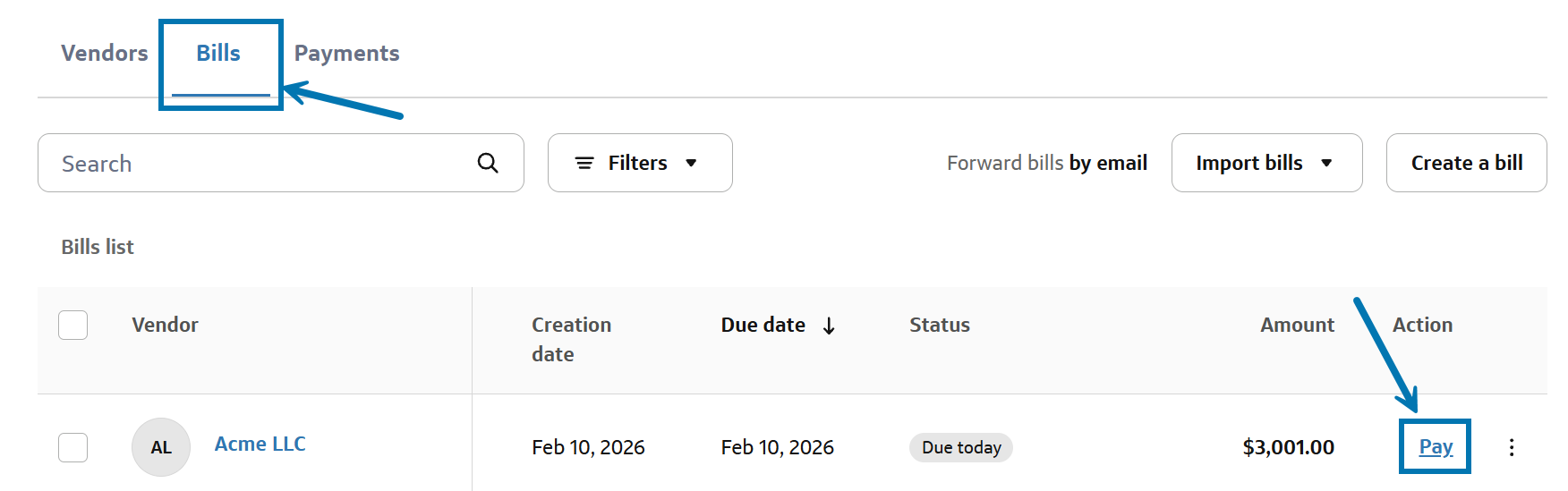Open the Payments tab
Viewport: 1568px width, 491px height.
click(346, 54)
